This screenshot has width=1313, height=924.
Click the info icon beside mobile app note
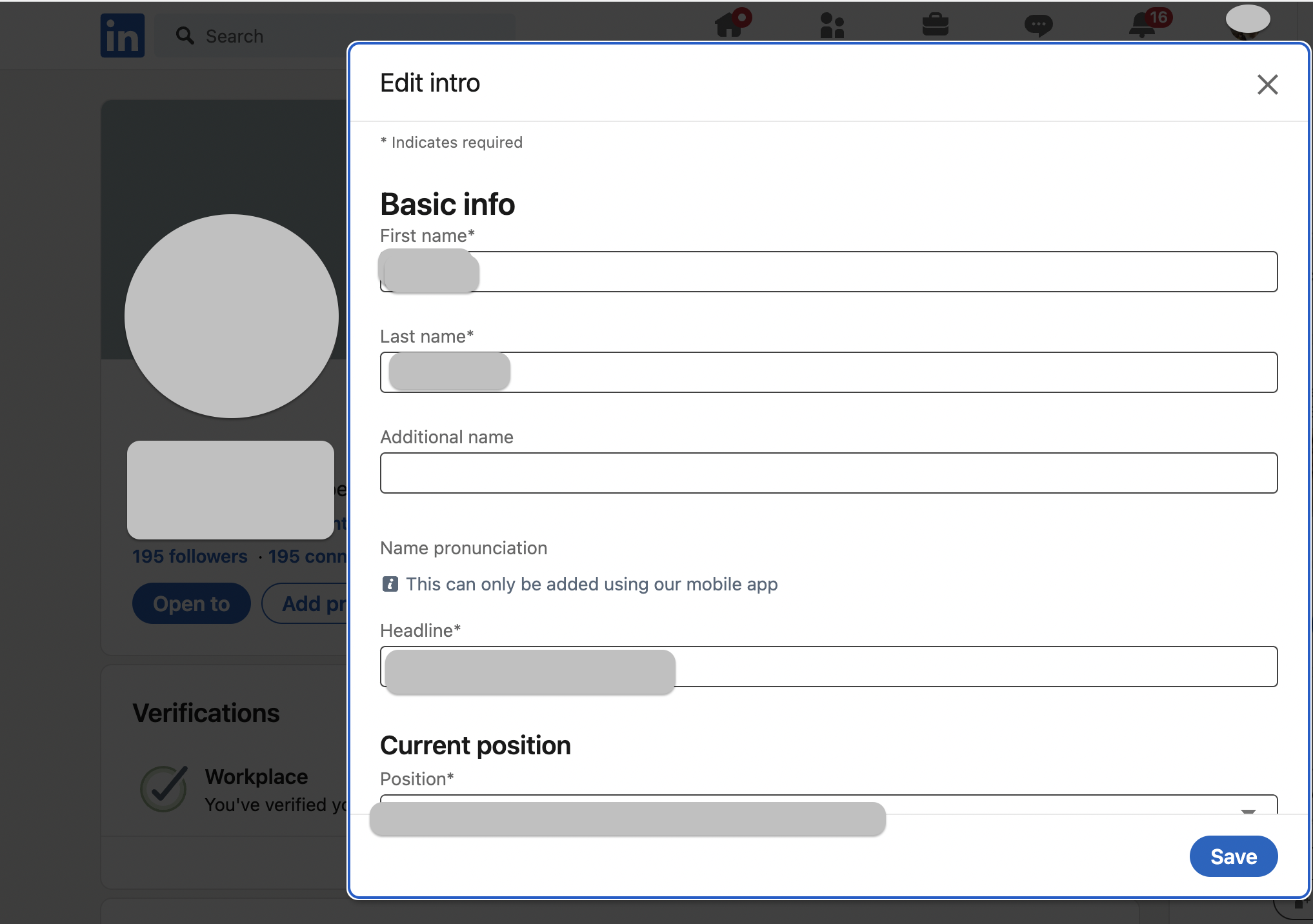(390, 584)
